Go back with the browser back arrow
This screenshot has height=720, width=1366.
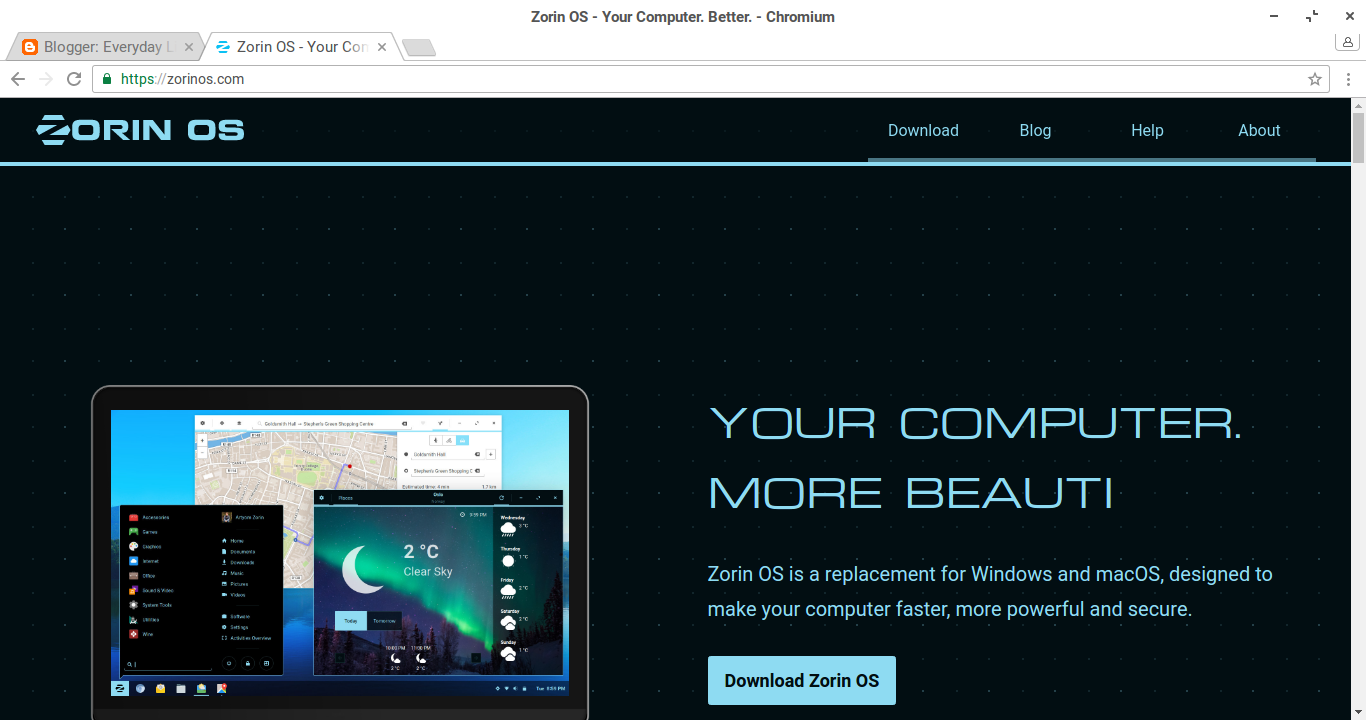18,79
